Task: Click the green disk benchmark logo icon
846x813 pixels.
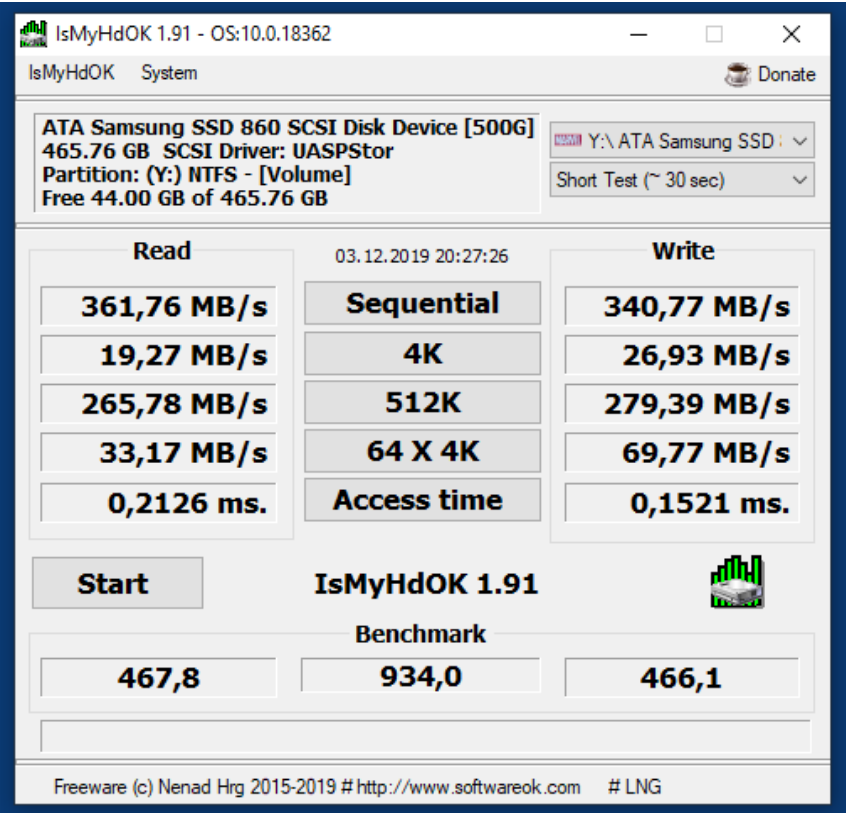Action: point(736,584)
